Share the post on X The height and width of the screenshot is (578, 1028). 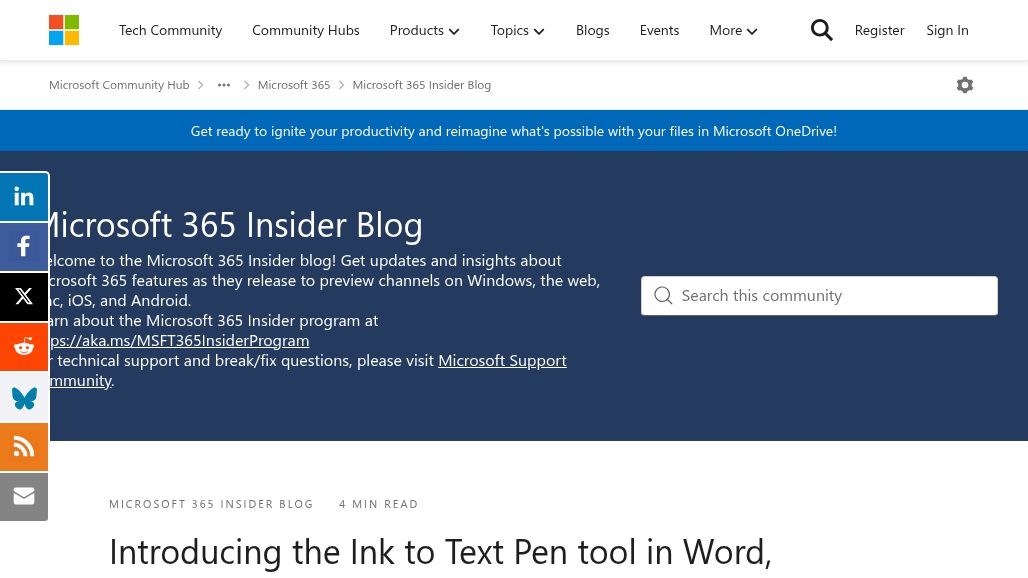coord(24,297)
